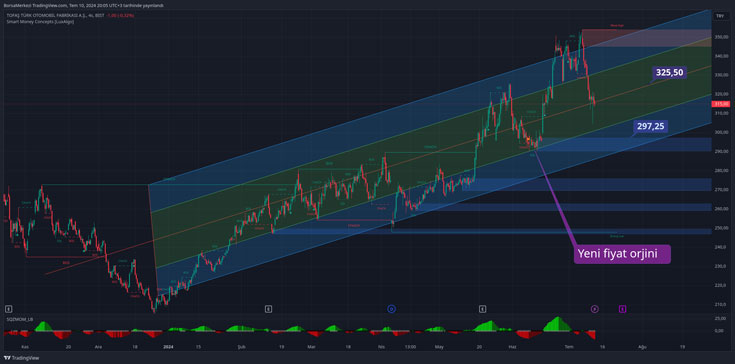735x364 pixels.
Task: Click the earnings E marker near May 20
Action: [482, 309]
